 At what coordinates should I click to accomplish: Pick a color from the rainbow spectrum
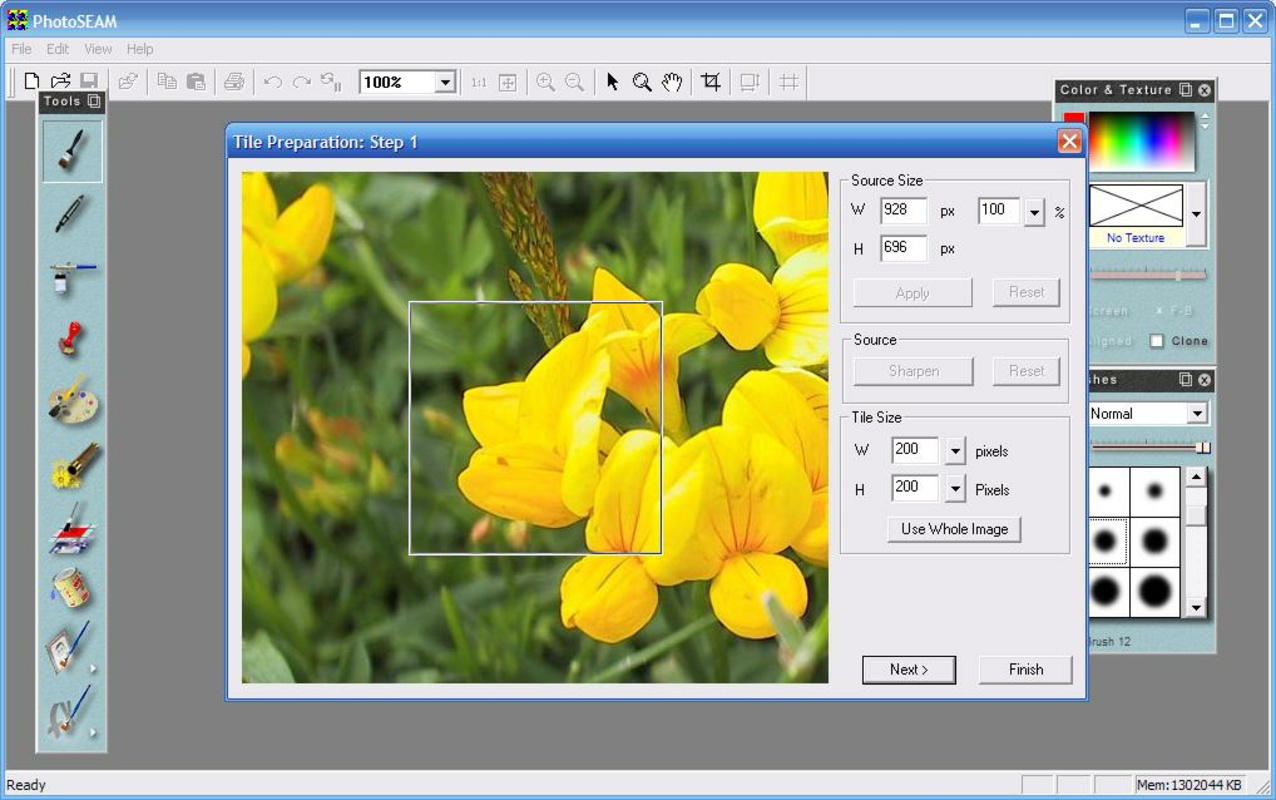(x=1141, y=140)
